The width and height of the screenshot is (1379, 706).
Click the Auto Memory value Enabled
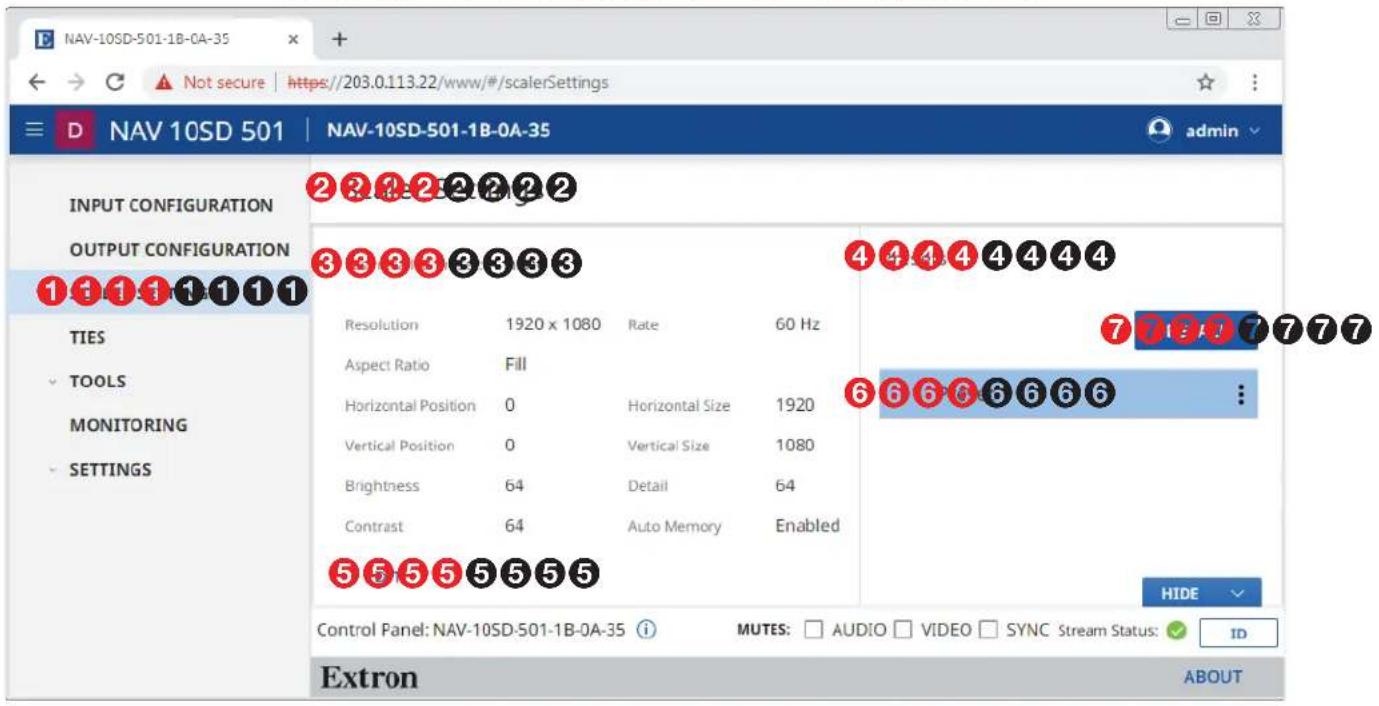coord(807,525)
